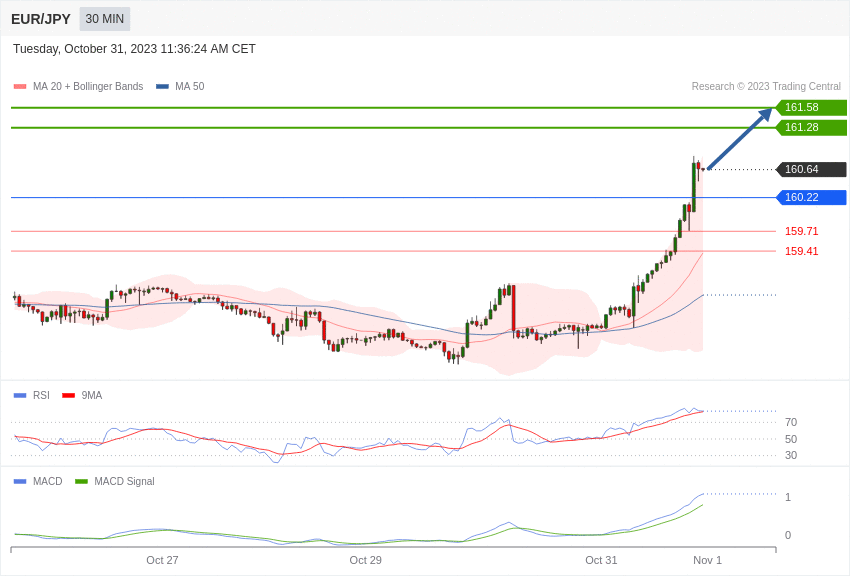Image resolution: width=850 pixels, height=576 pixels.
Task: Click the blue MACD legend swatch
Action: coord(20,481)
